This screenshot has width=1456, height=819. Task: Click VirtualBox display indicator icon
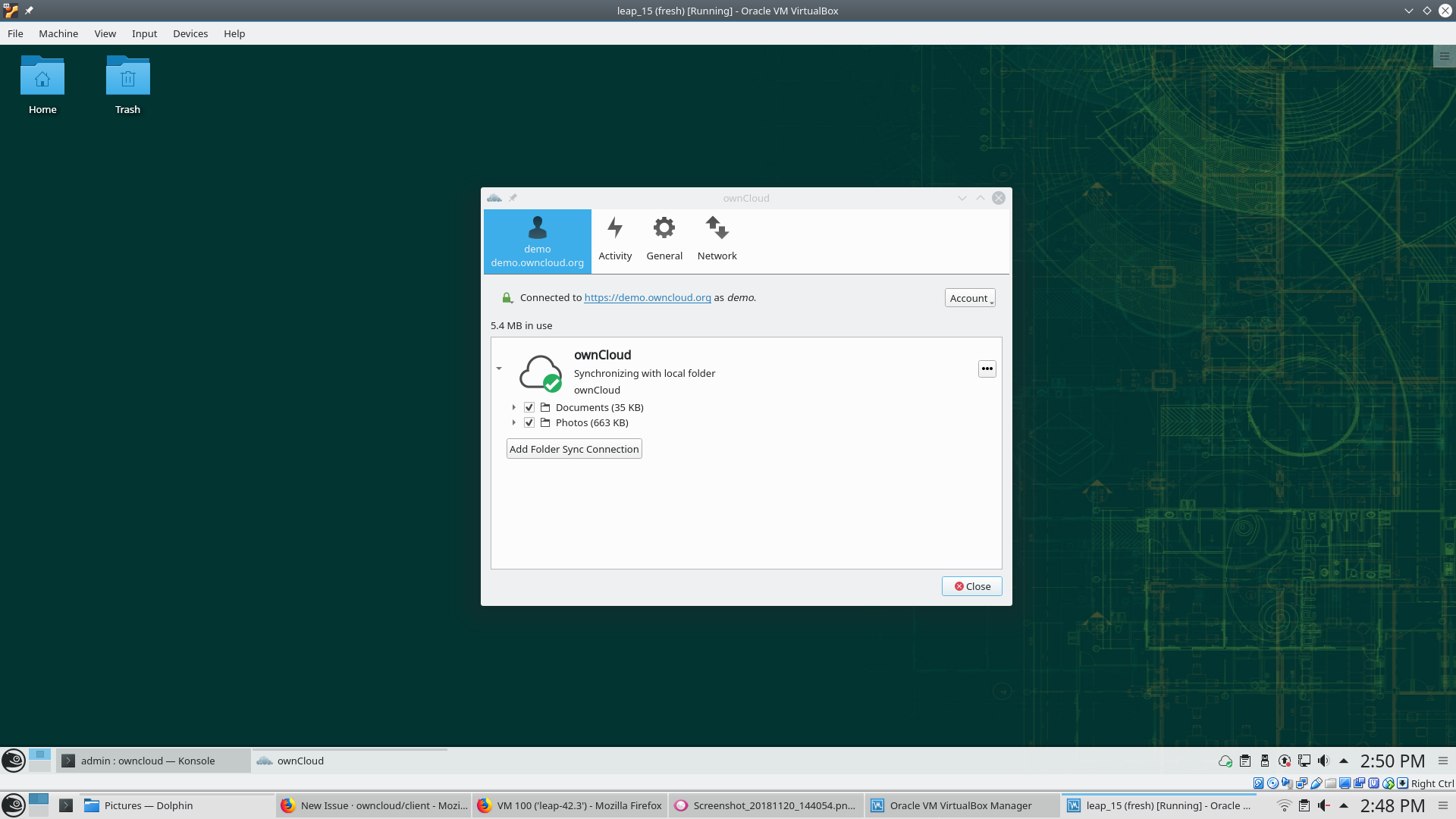(x=1345, y=783)
